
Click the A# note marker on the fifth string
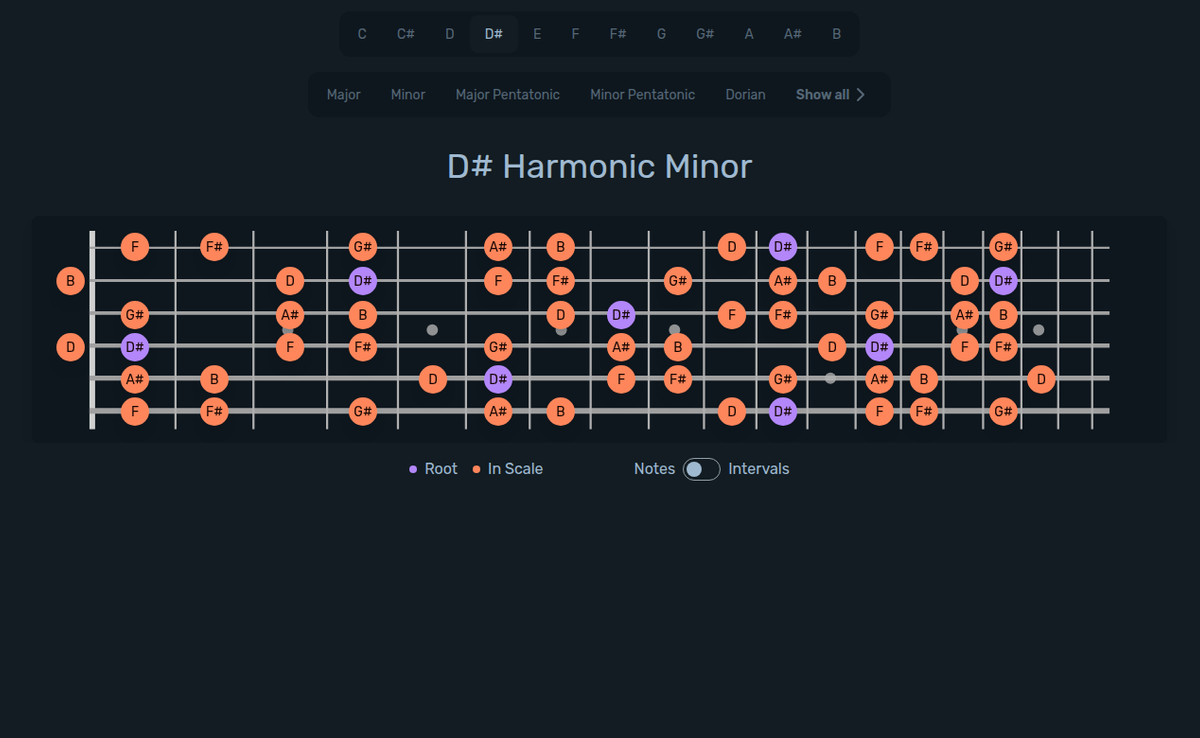click(135, 379)
